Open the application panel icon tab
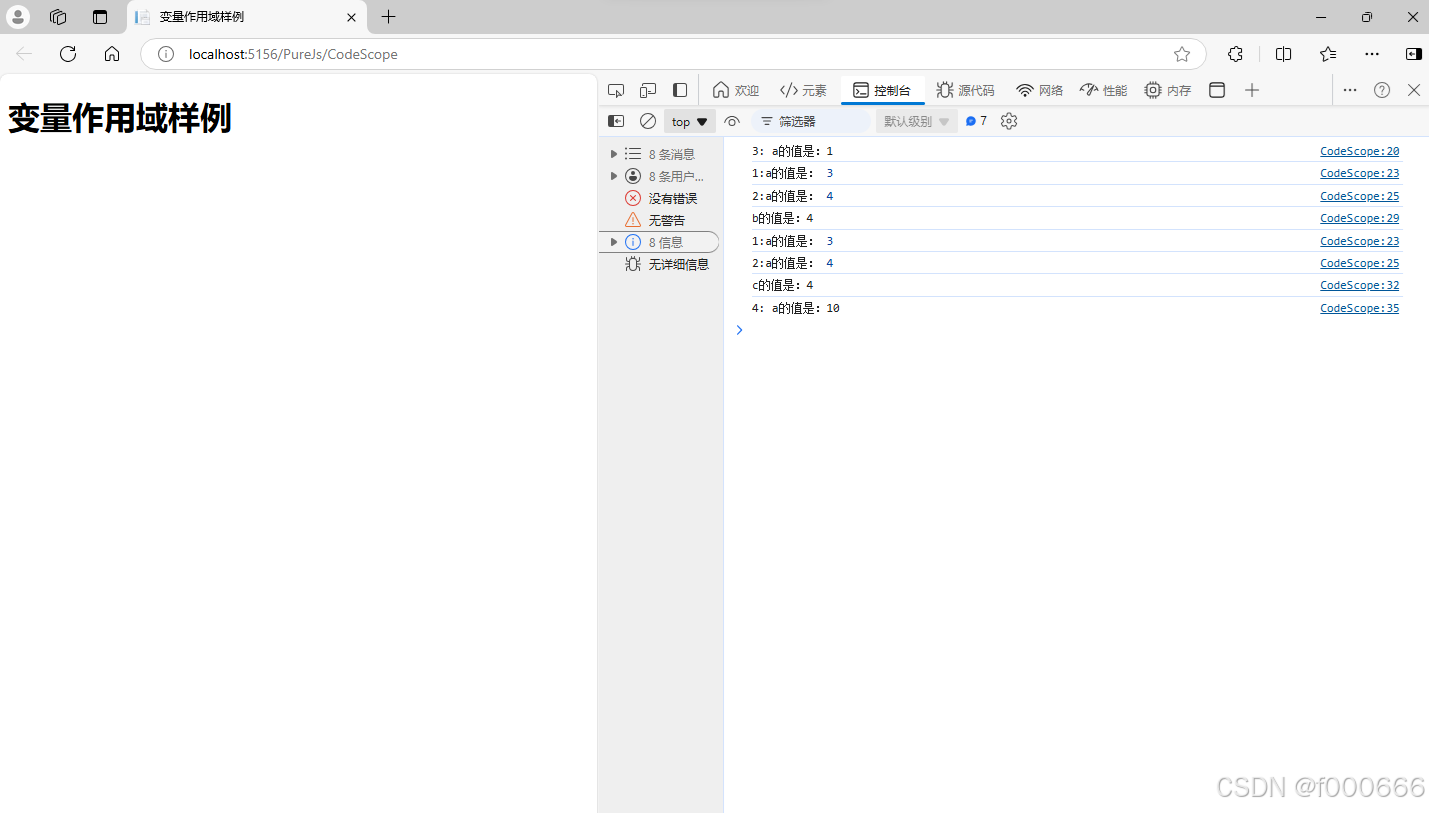This screenshot has width=1429, height=813. pos(1217,90)
